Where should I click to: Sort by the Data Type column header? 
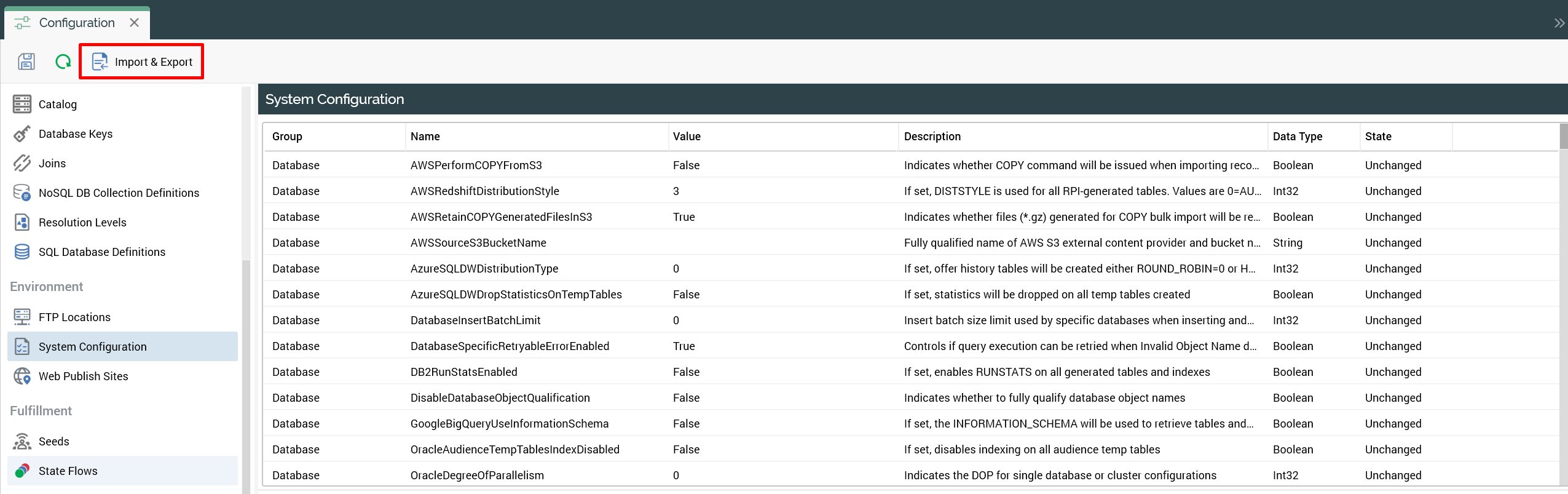1297,137
